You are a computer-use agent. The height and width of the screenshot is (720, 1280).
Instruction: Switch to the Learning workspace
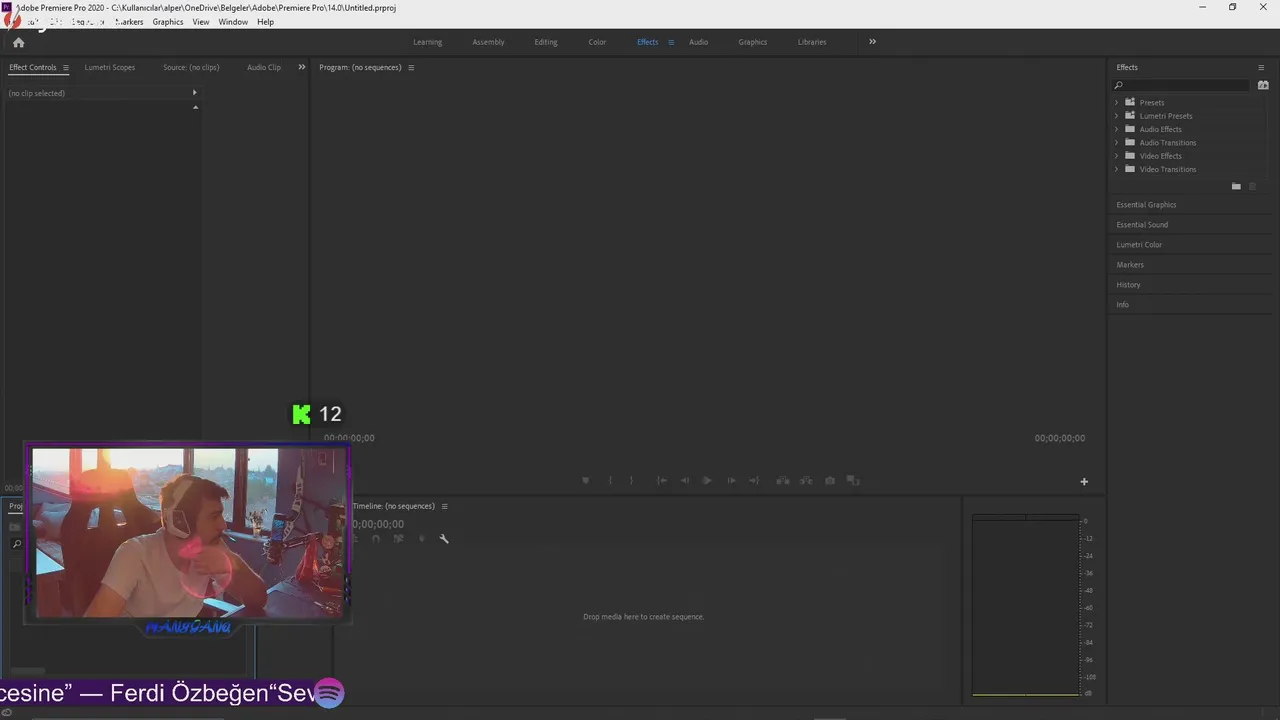pos(427,42)
